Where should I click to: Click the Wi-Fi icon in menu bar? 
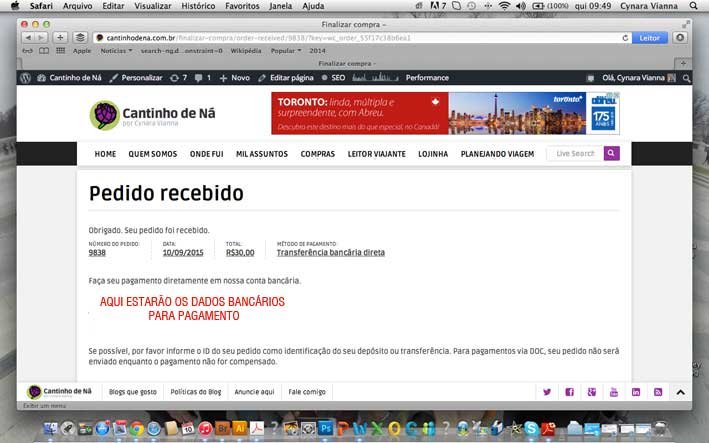click(504, 6)
